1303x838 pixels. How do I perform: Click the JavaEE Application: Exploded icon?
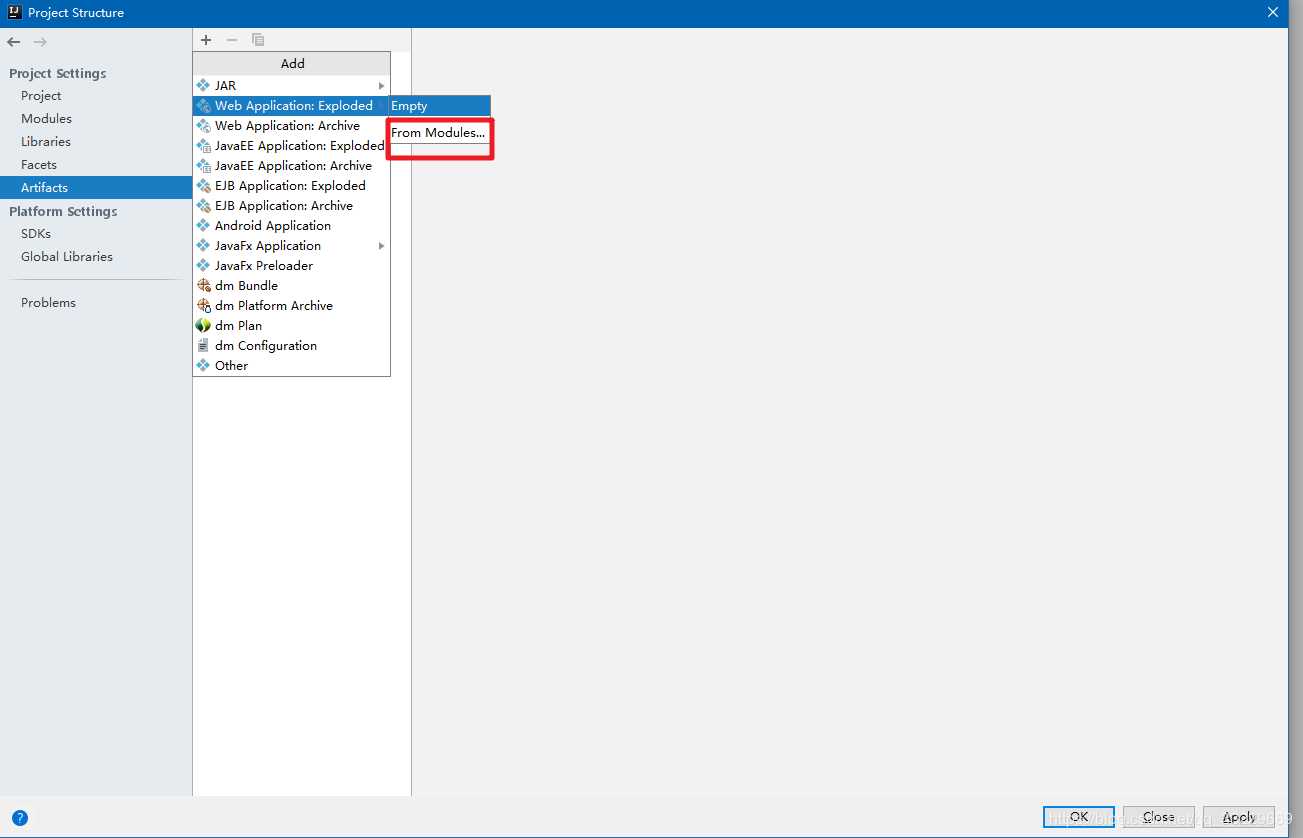coord(204,146)
